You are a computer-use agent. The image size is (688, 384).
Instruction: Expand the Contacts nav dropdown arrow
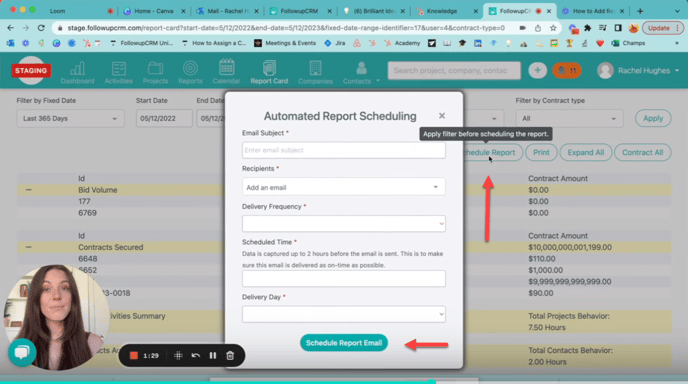(x=378, y=81)
